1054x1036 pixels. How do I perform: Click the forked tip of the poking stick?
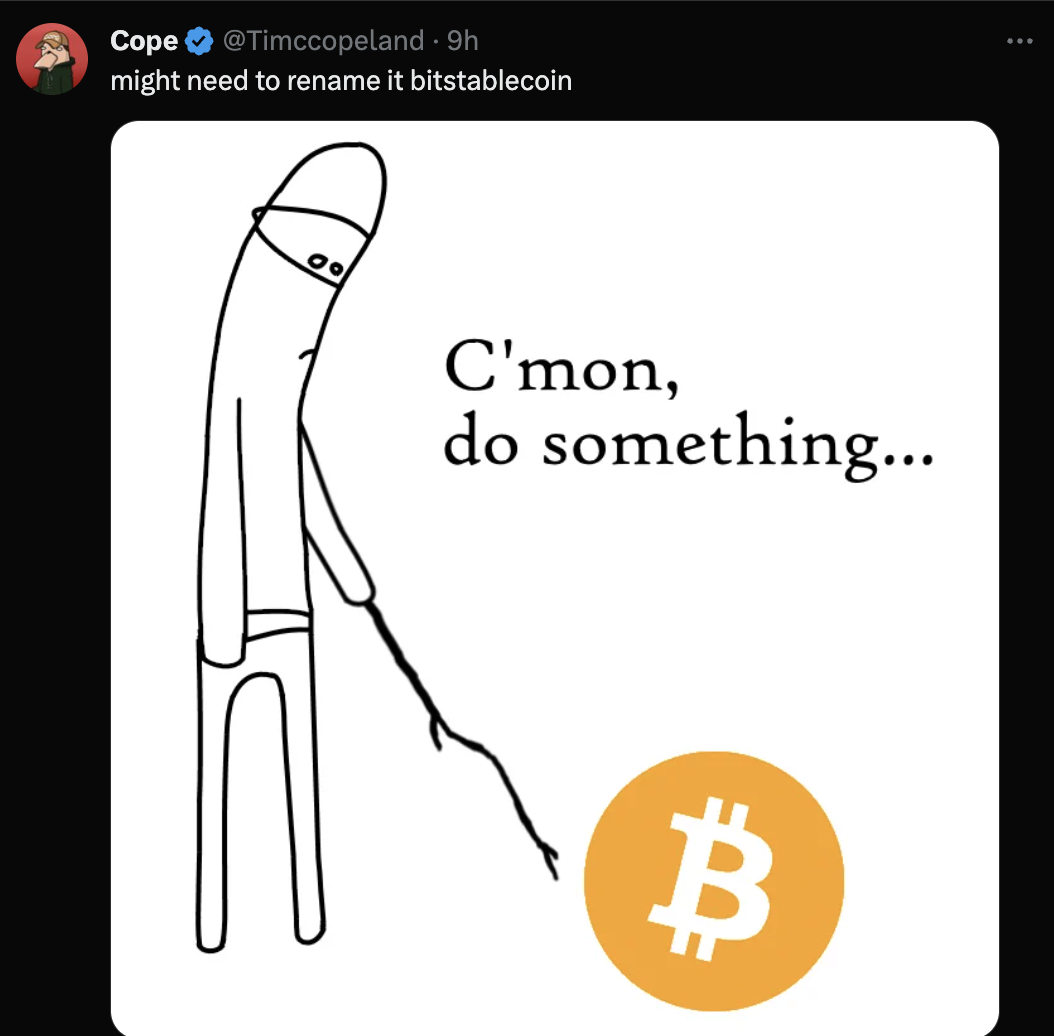point(547,858)
